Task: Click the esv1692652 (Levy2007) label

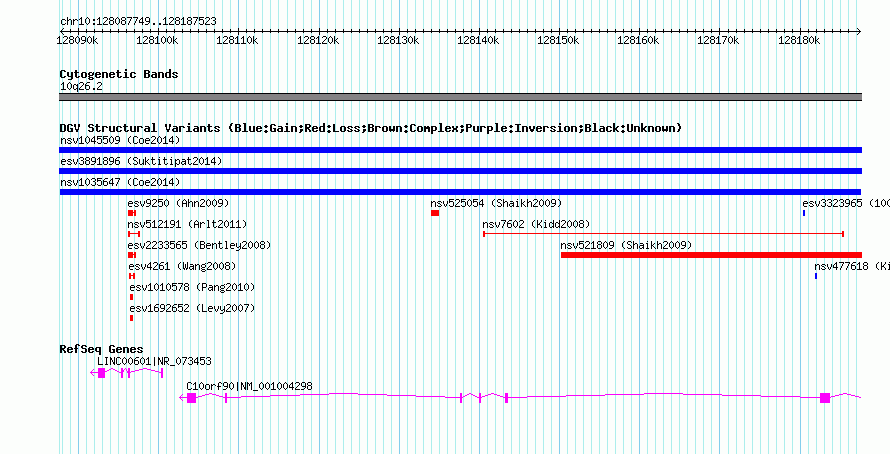Action: 192,308
